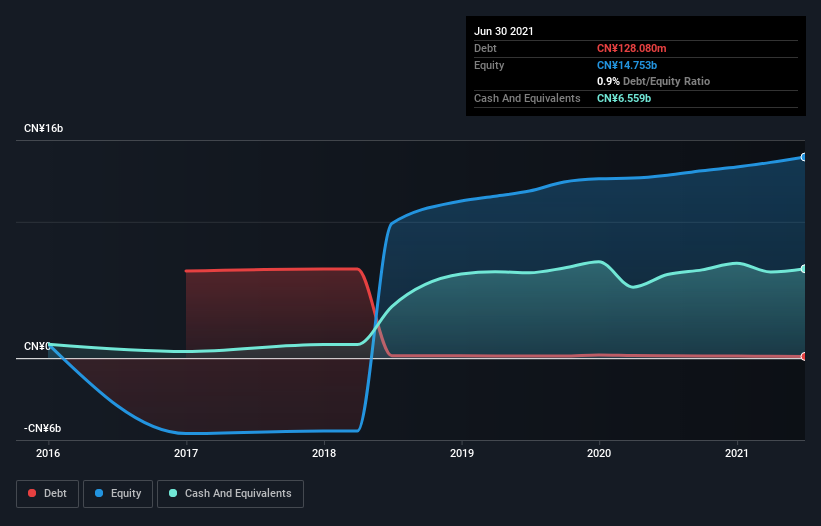Click the 2020 x-axis label
Viewport: 821px width, 526px height.
pyautogui.click(x=599, y=453)
